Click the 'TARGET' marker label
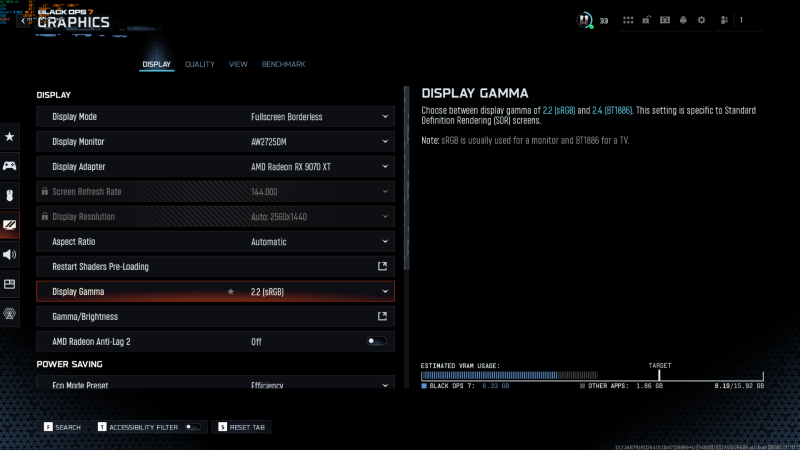 [660, 365]
